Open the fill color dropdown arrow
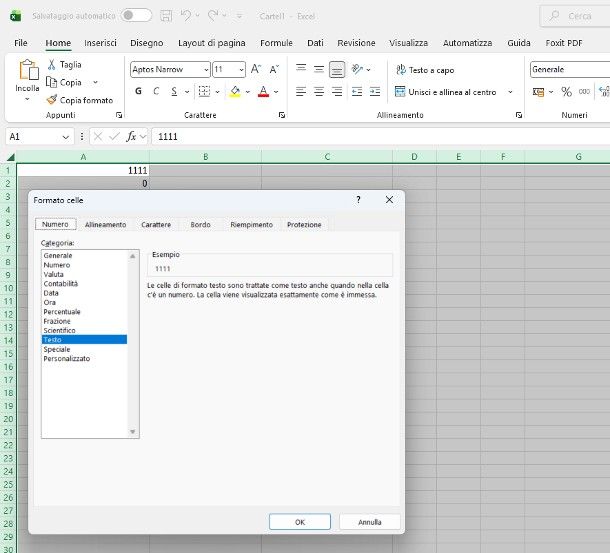The width and height of the screenshot is (610, 553). click(248, 92)
